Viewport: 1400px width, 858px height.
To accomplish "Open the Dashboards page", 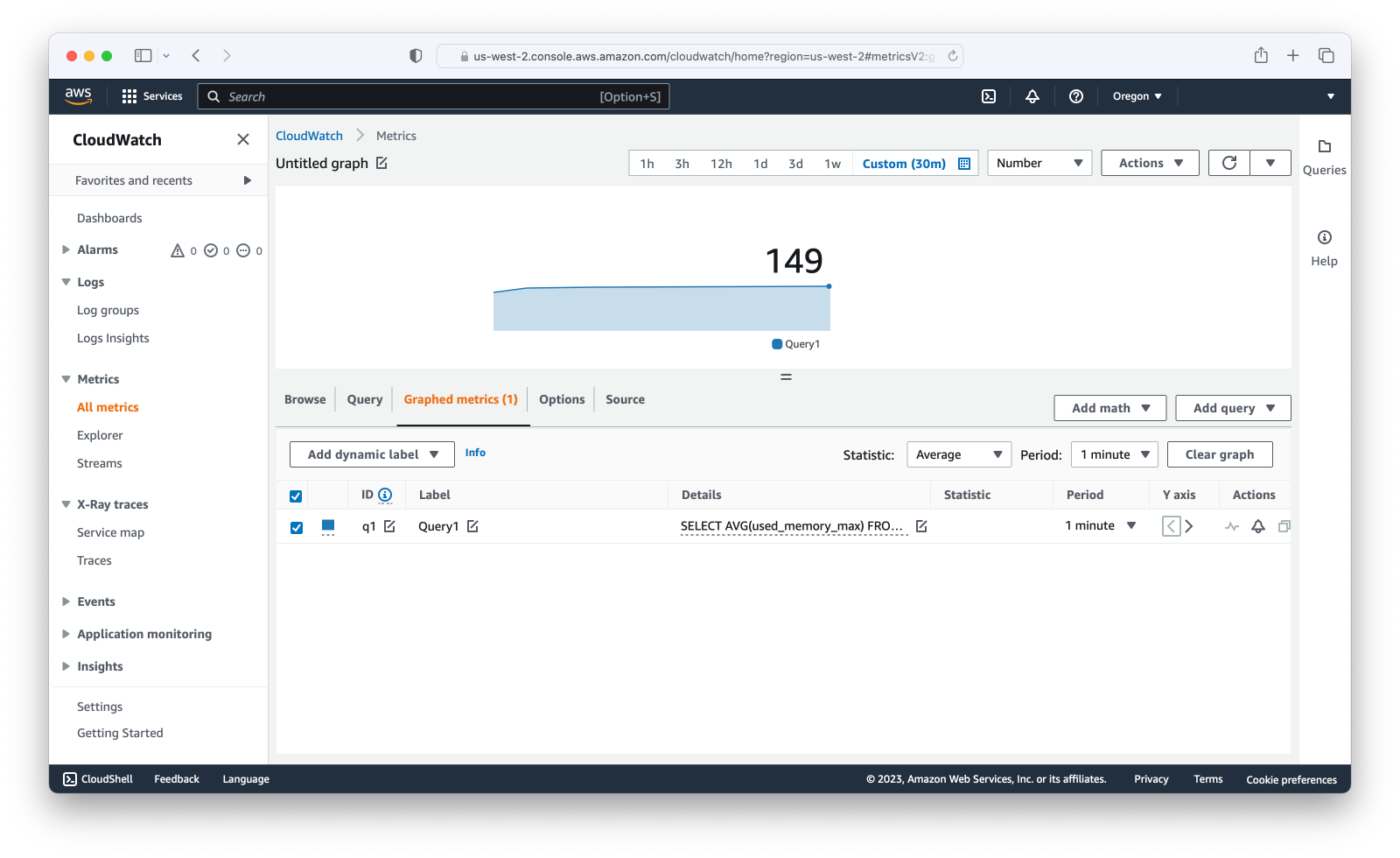I will [109, 218].
